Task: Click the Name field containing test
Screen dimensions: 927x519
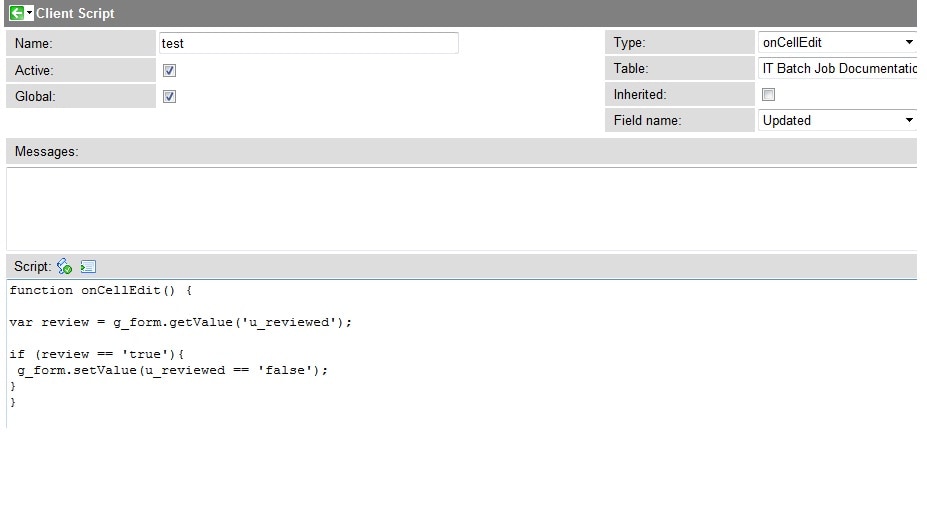Action: click(x=309, y=43)
